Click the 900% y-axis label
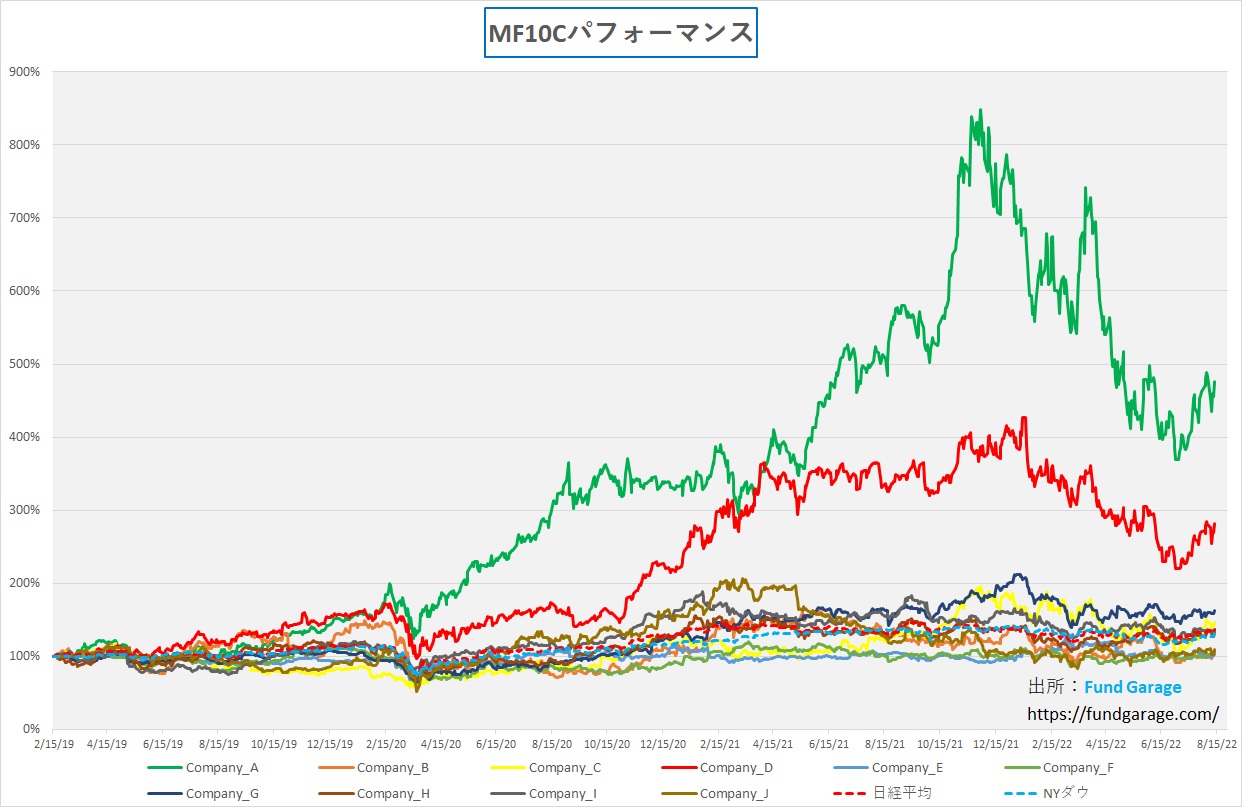This screenshot has width=1242, height=807. (x=23, y=72)
